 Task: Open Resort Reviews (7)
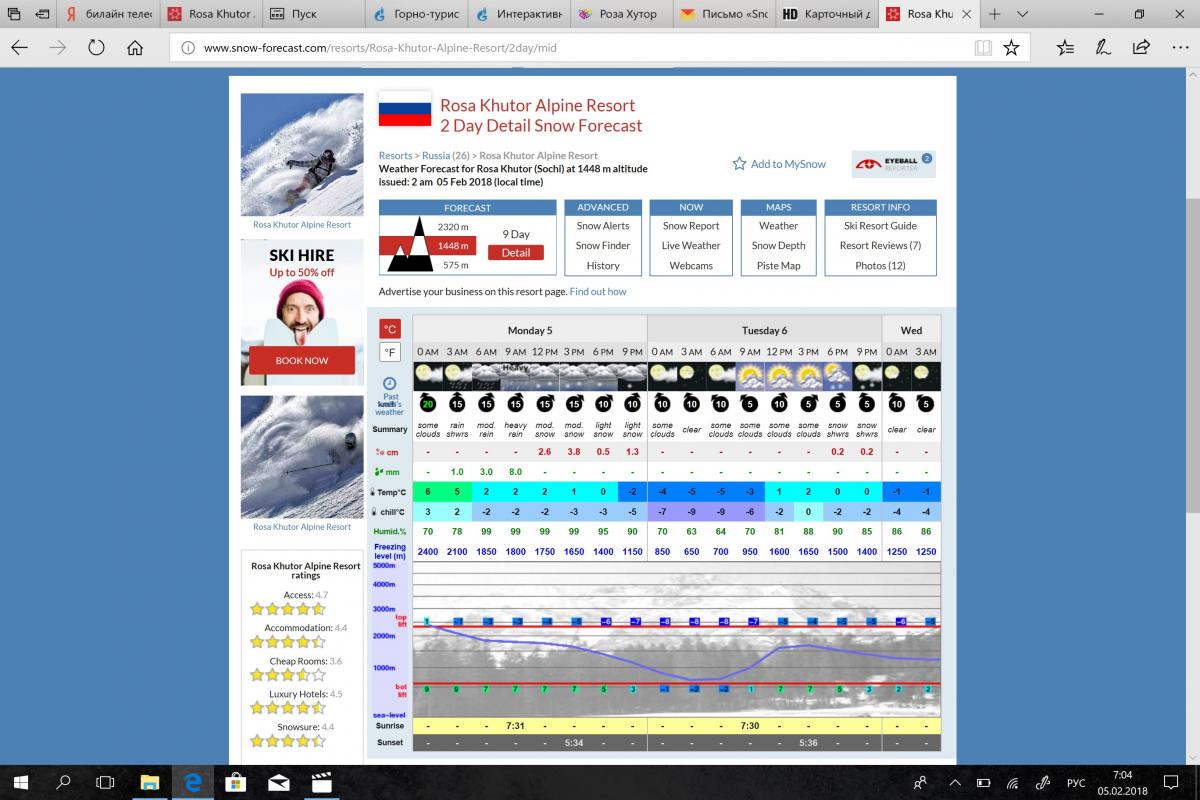(880, 245)
